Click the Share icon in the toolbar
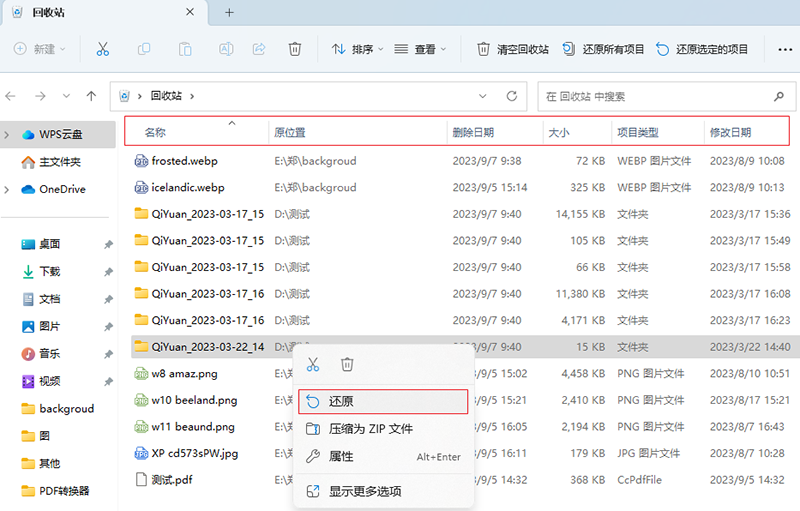This screenshot has height=511, width=800. coord(259,49)
